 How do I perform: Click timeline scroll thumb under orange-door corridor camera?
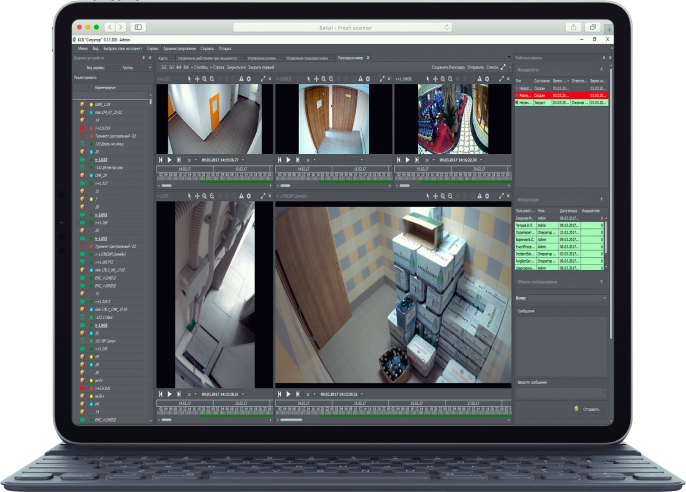[167, 186]
